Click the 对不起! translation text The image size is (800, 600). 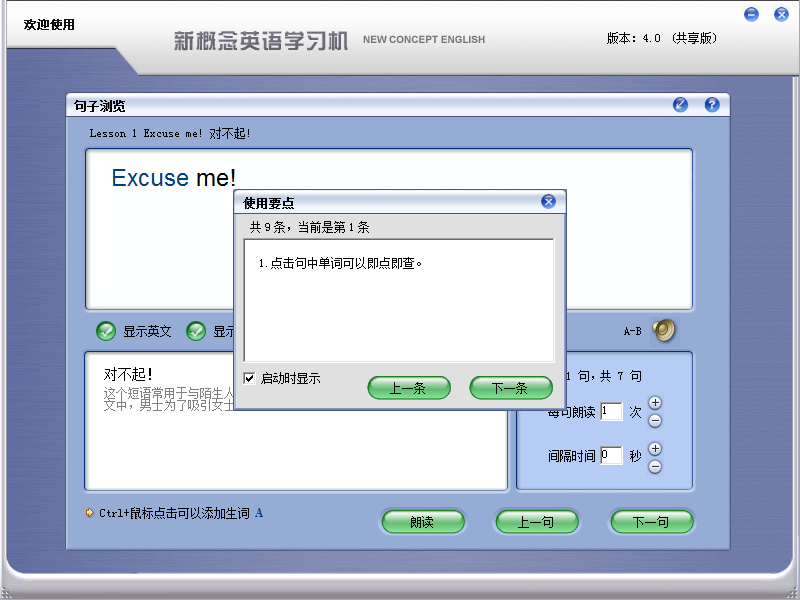pos(128,374)
